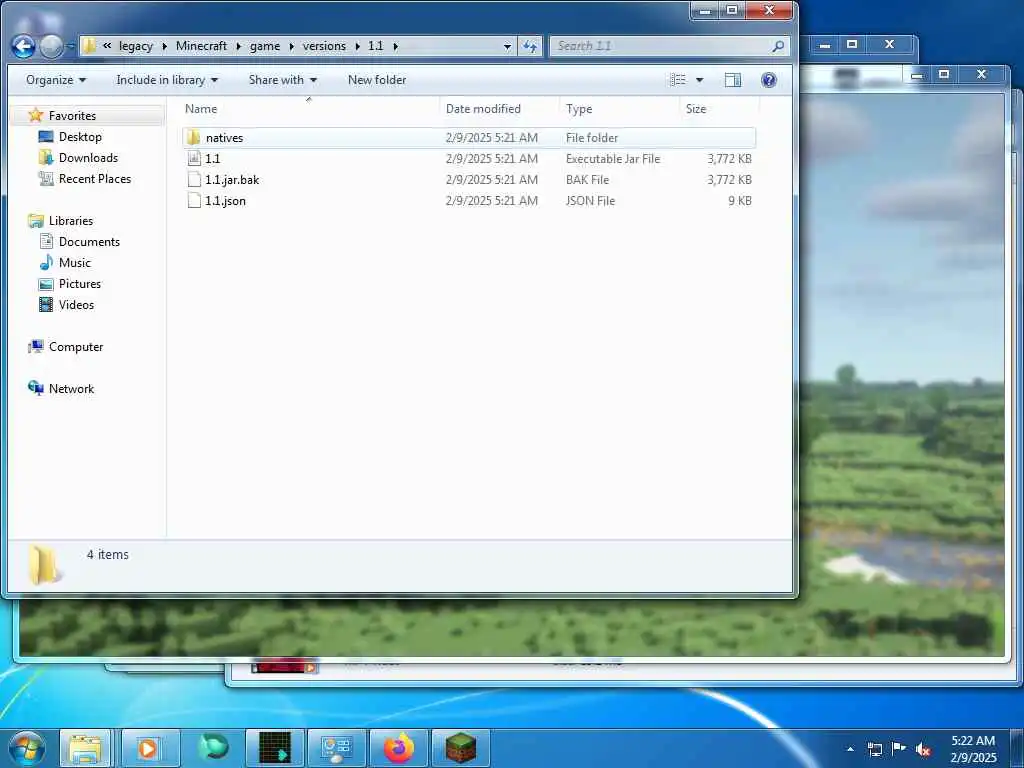Open the Minecraft grass block taskbar icon
The image size is (1024, 768).
460,748
